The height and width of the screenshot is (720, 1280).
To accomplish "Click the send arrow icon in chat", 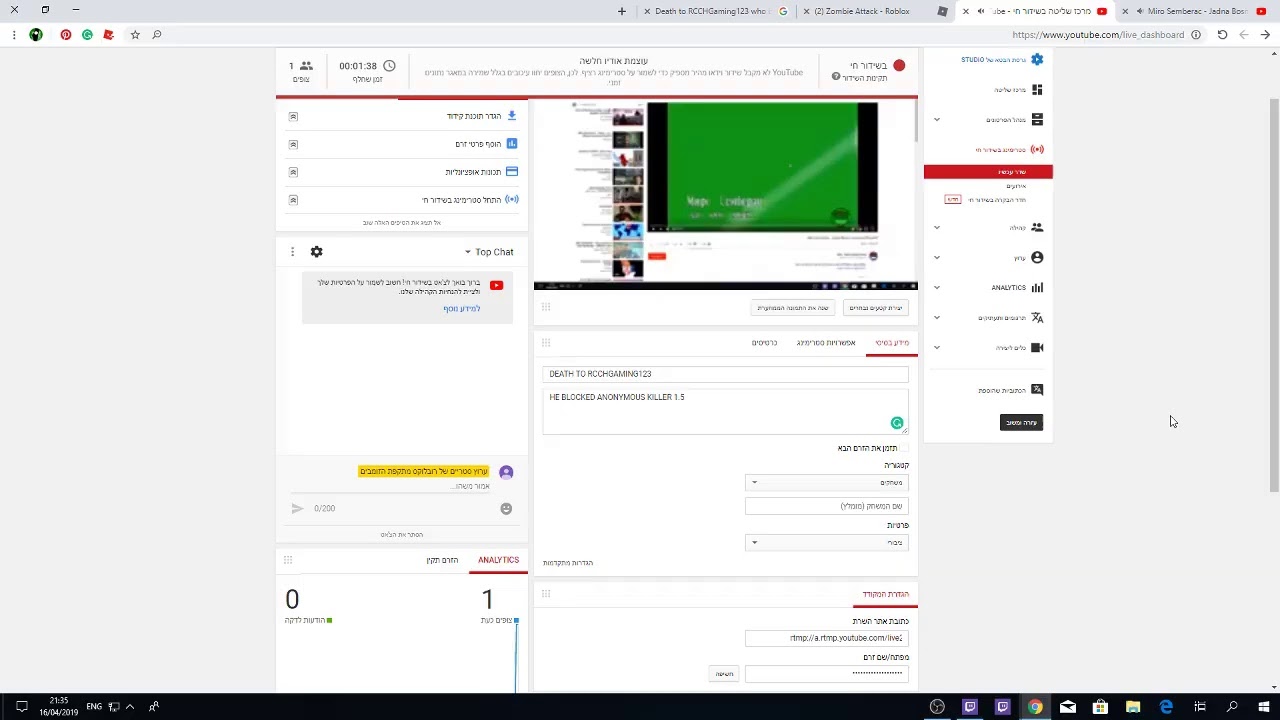I will click(297, 508).
